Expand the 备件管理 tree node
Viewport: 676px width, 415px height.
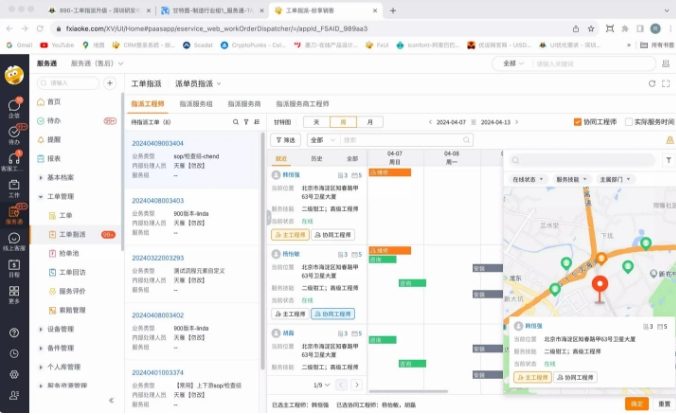point(41,348)
